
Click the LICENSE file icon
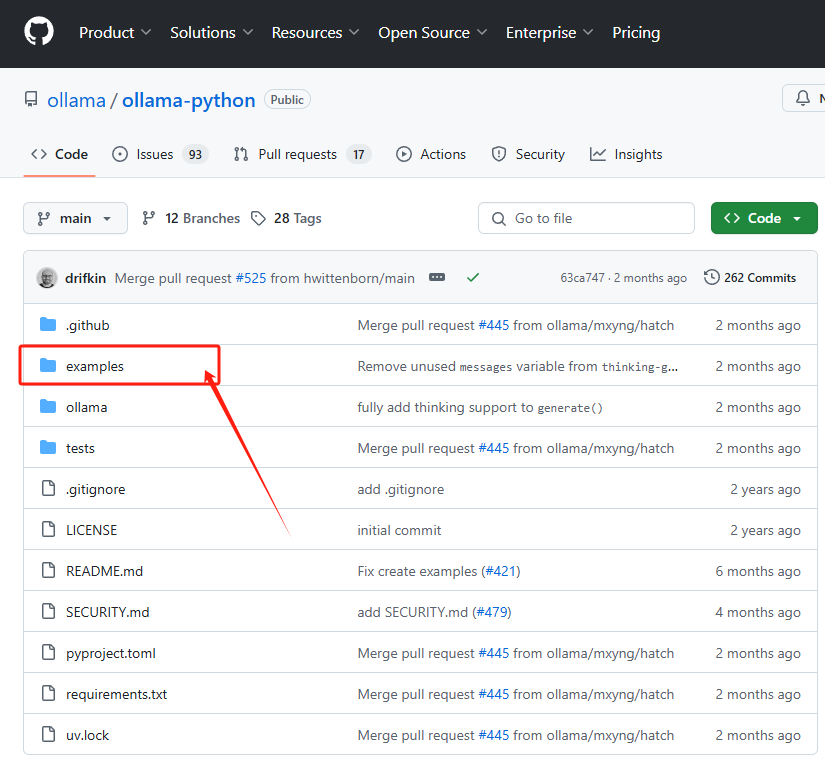(x=48, y=529)
